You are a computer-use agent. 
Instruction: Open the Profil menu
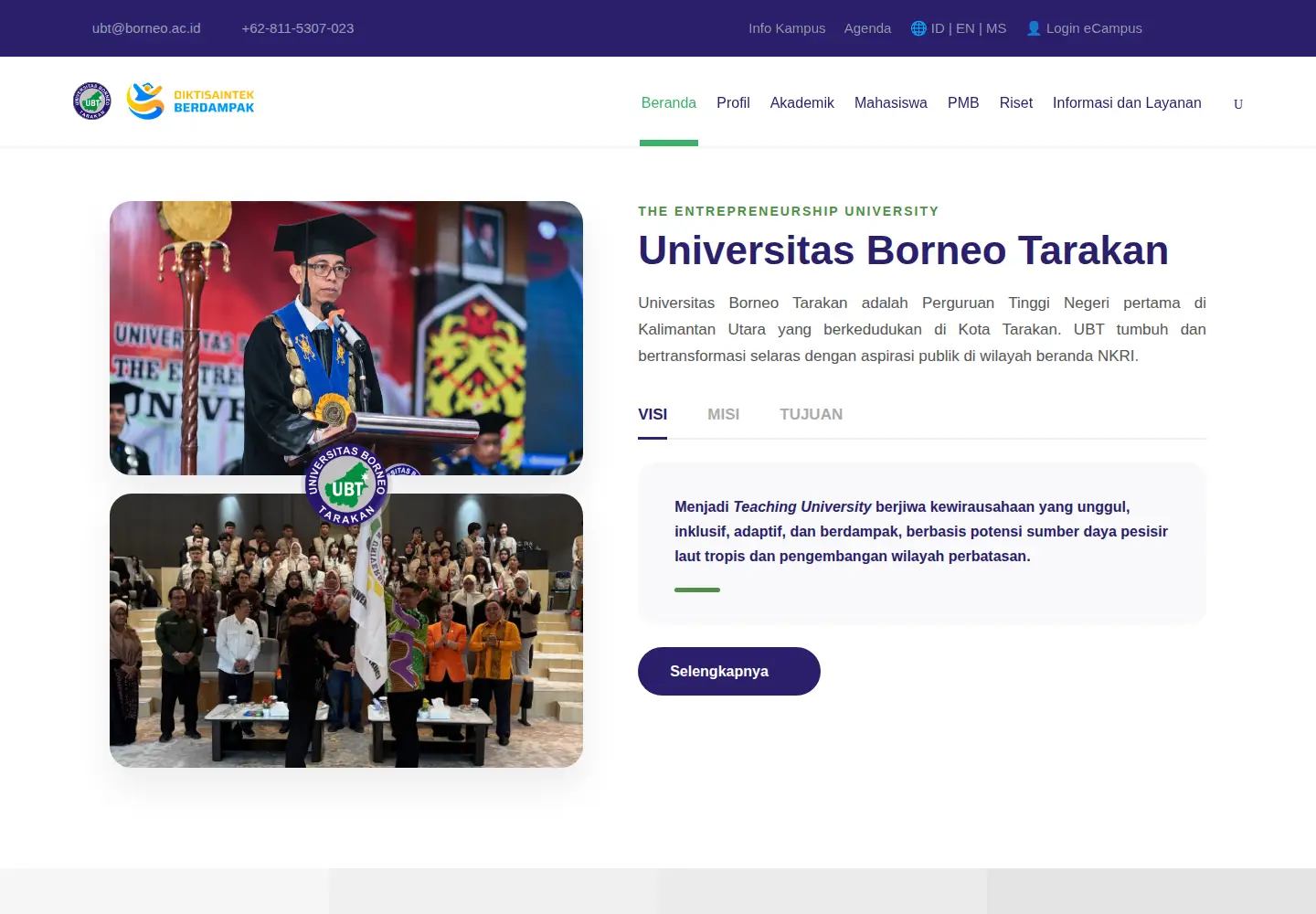point(733,102)
